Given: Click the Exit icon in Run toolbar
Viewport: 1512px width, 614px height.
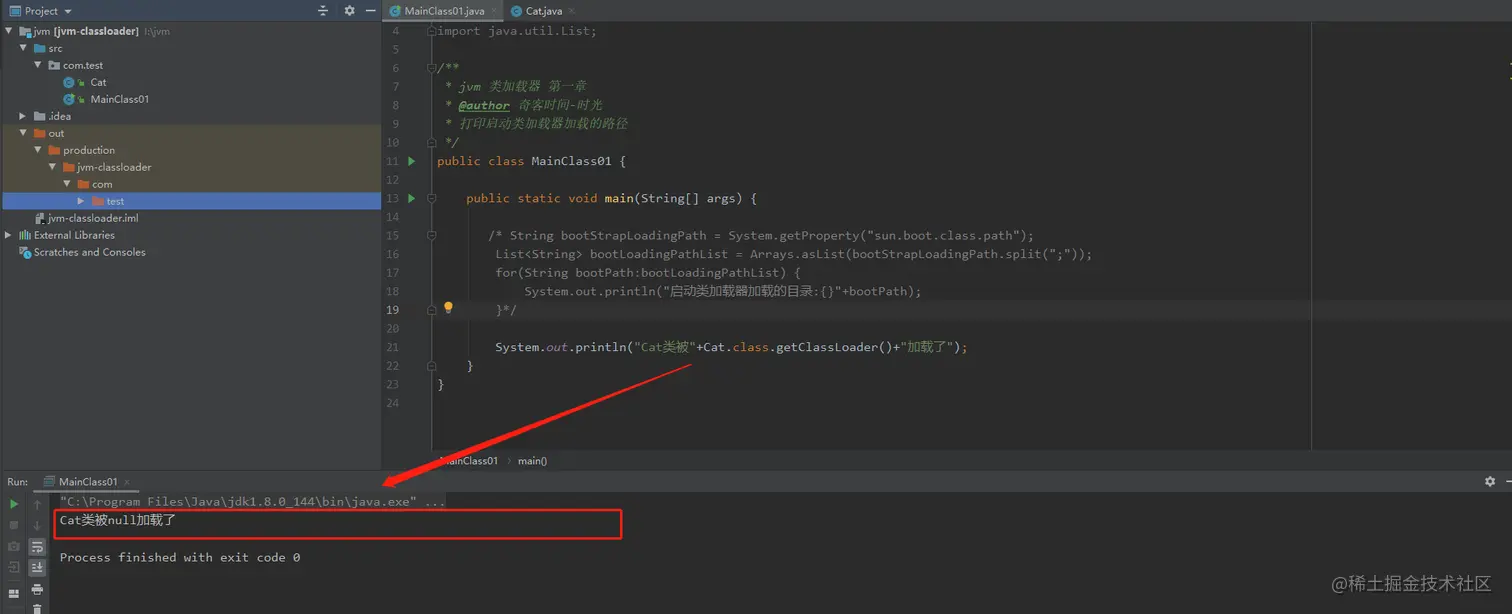Looking at the screenshot, I should [x=14, y=567].
